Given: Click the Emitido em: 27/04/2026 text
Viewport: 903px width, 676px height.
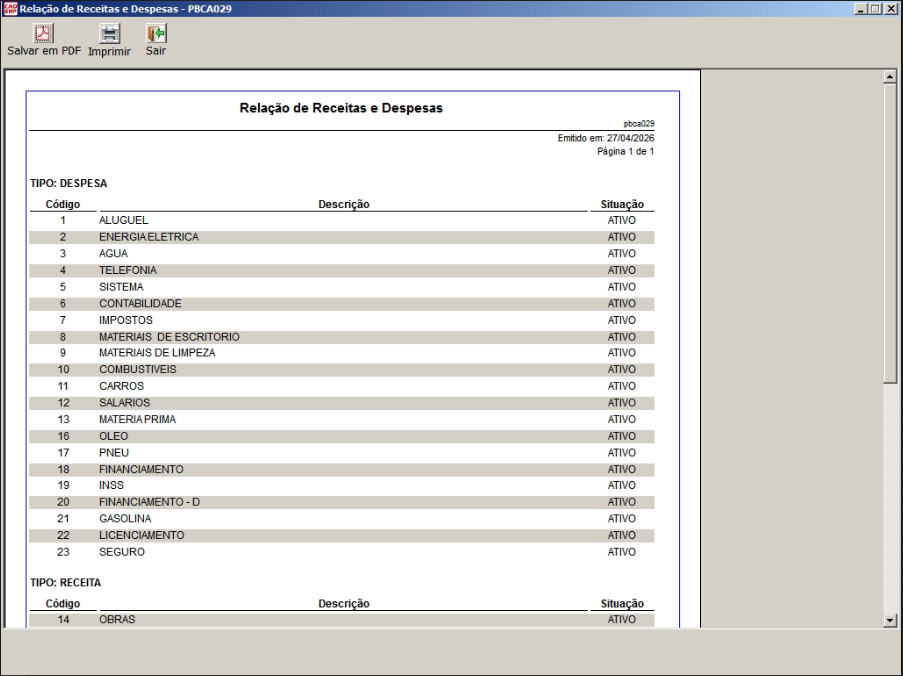Looking at the screenshot, I should 606,138.
